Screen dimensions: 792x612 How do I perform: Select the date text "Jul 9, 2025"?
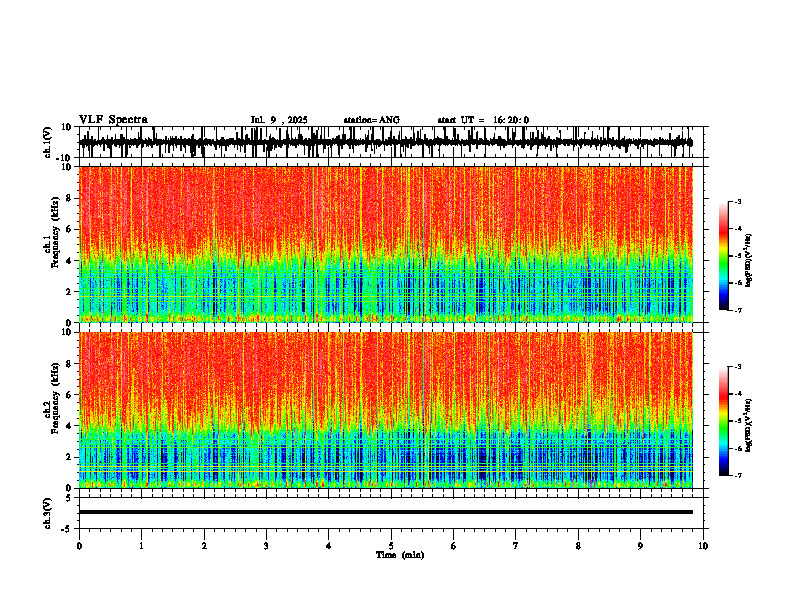(x=279, y=120)
